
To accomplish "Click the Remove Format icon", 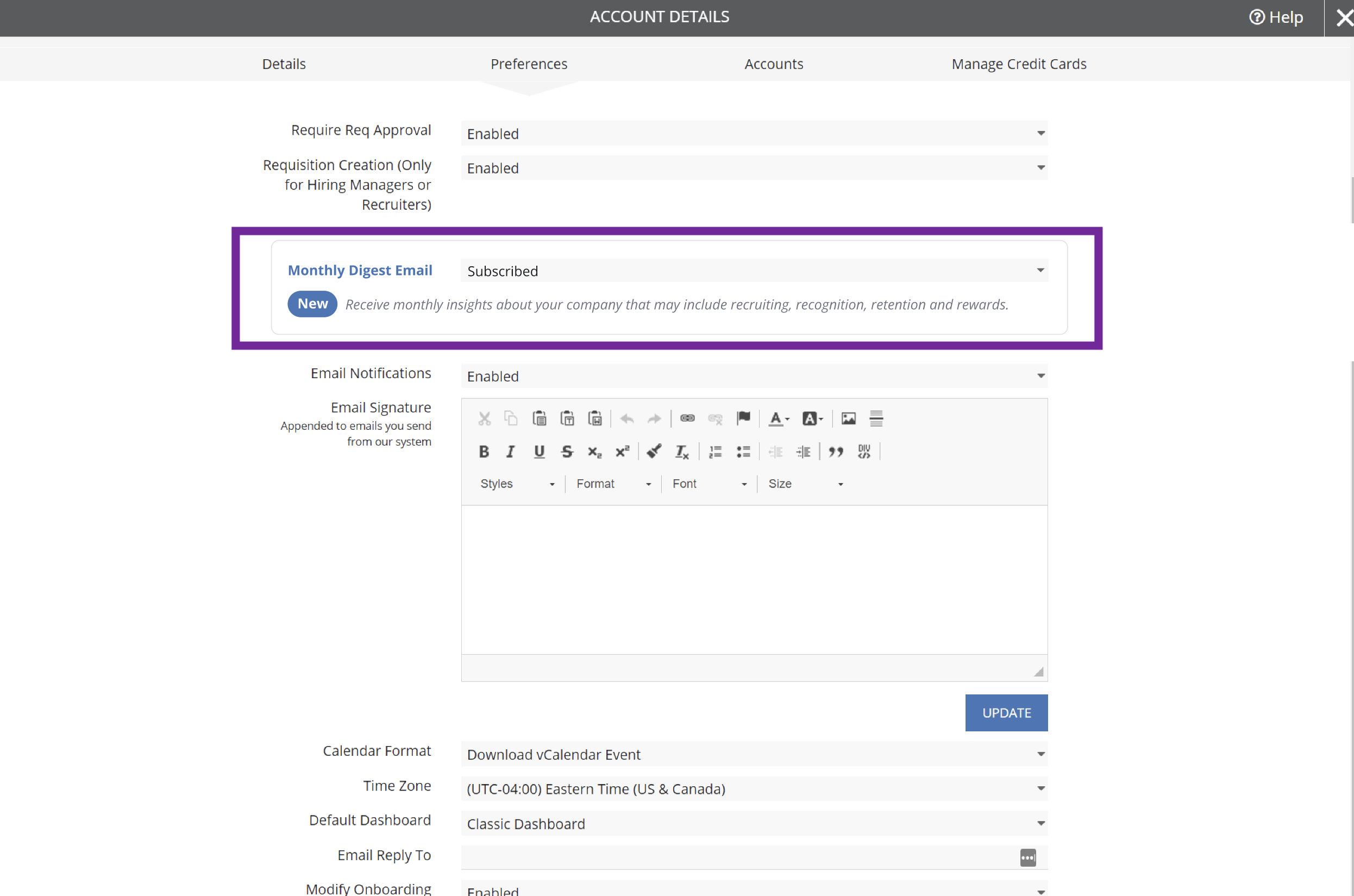I will [682, 452].
